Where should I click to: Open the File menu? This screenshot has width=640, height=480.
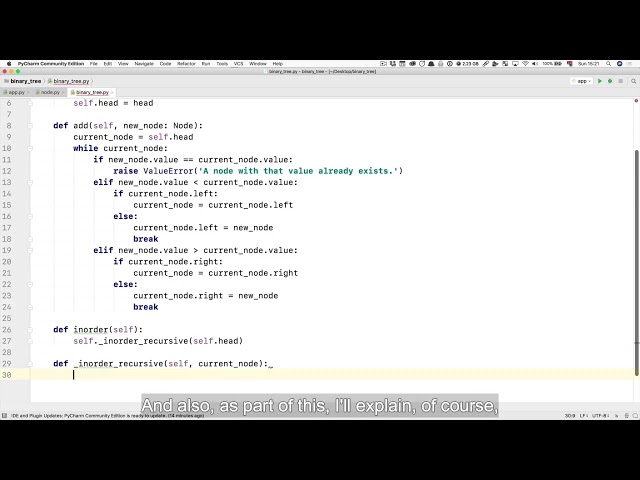93,64
